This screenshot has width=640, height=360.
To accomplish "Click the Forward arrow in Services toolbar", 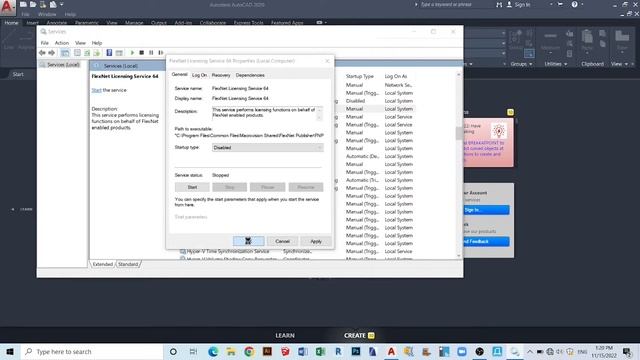I will point(51,53).
